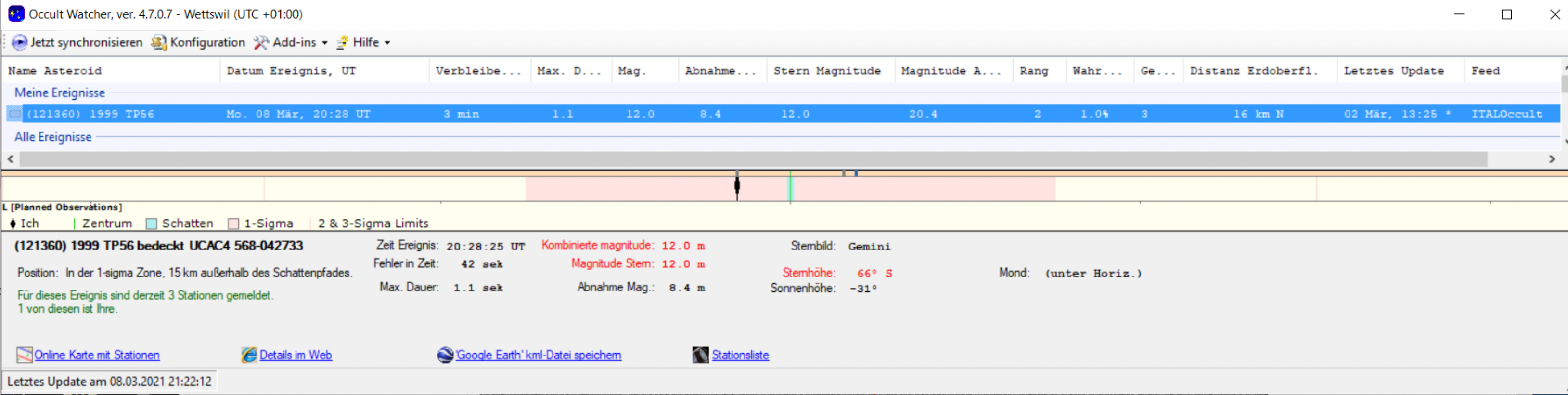Expand the Alle Ereignisse group
The image size is (1568, 395).
(53, 137)
